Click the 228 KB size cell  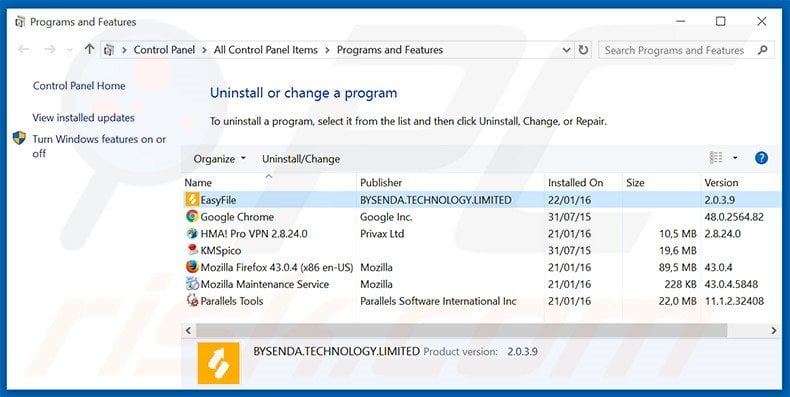[x=680, y=284]
